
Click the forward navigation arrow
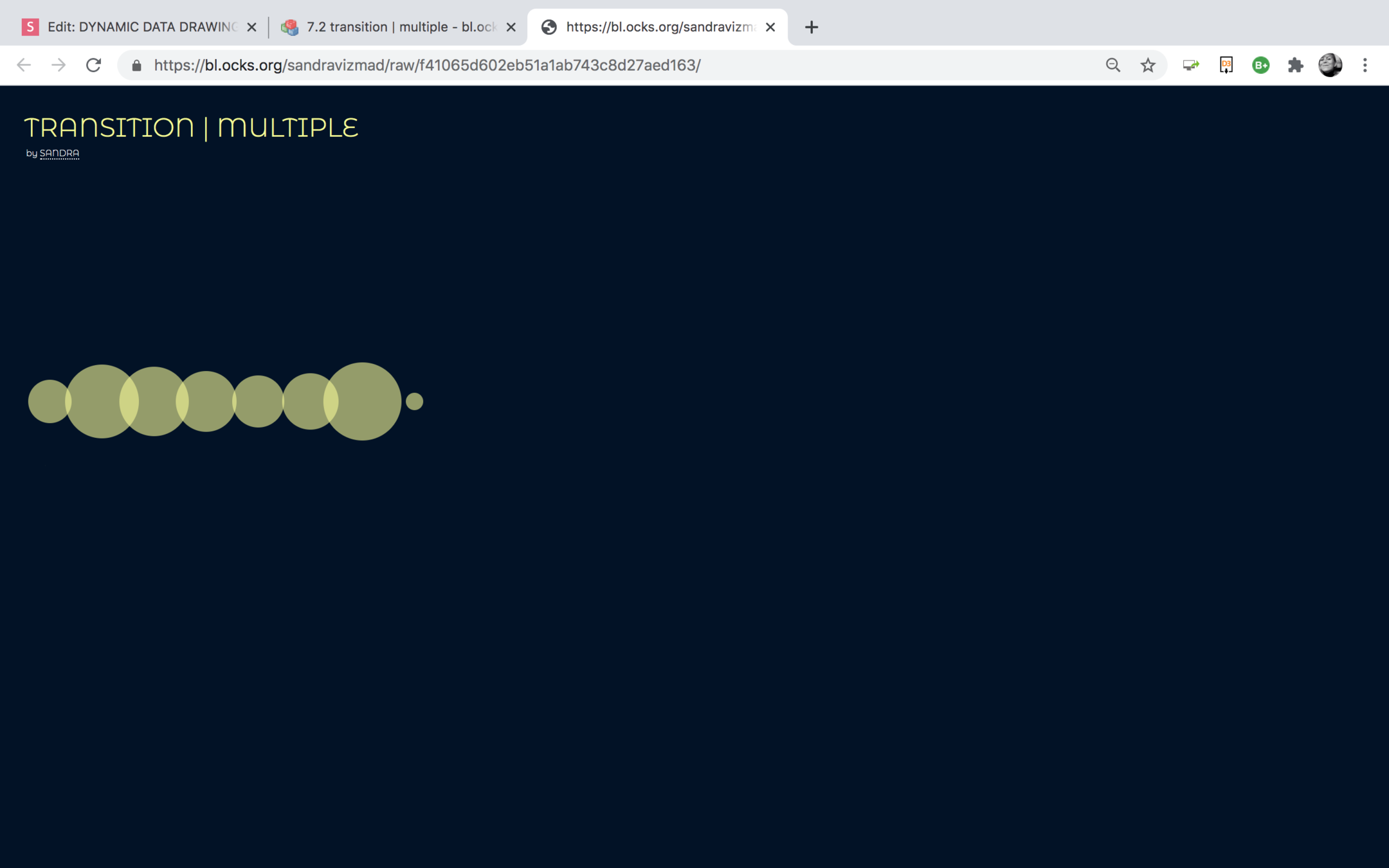pyautogui.click(x=59, y=65)
